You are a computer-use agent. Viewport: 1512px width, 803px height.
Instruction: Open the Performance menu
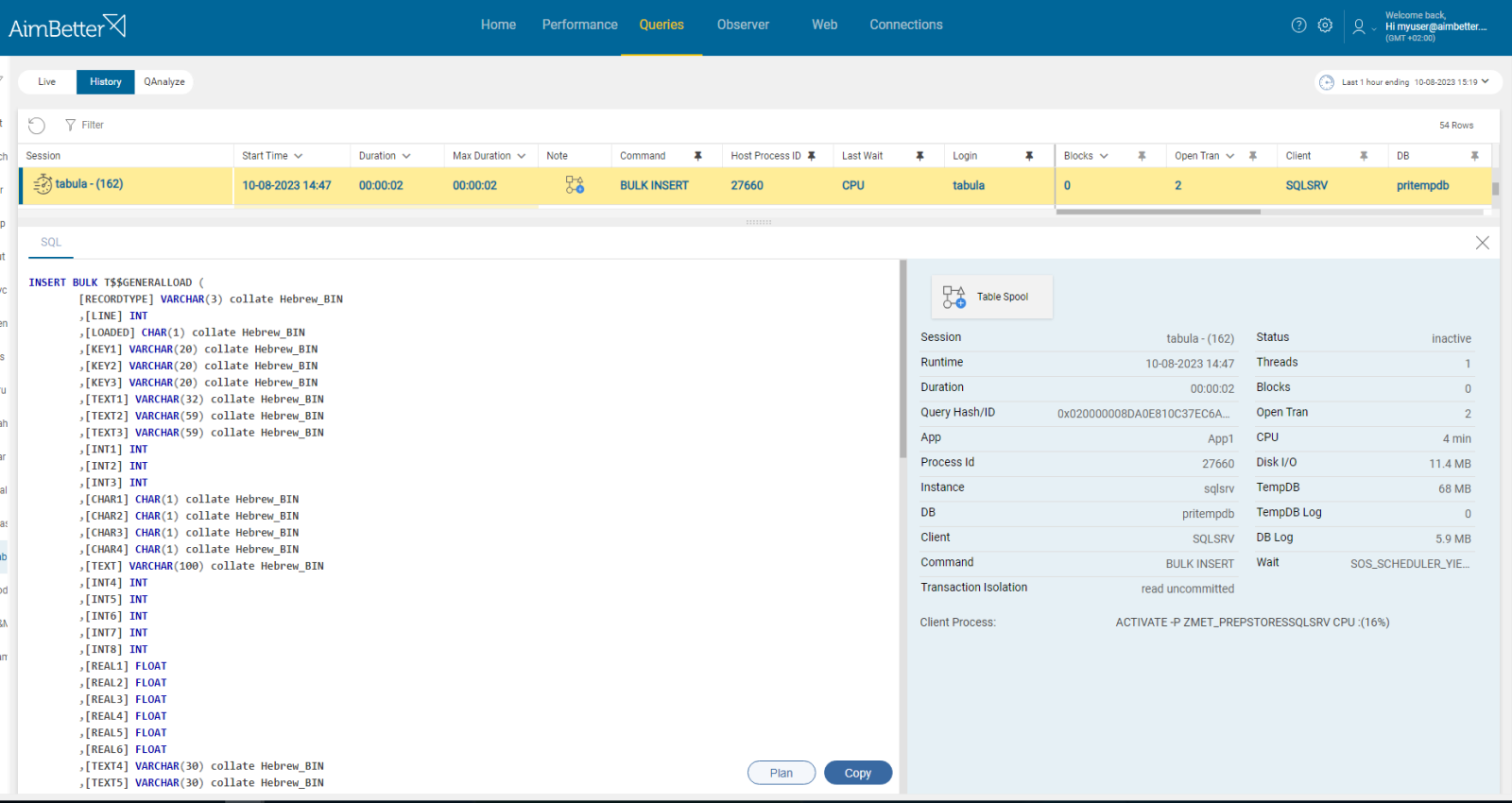tap(579, 25)
